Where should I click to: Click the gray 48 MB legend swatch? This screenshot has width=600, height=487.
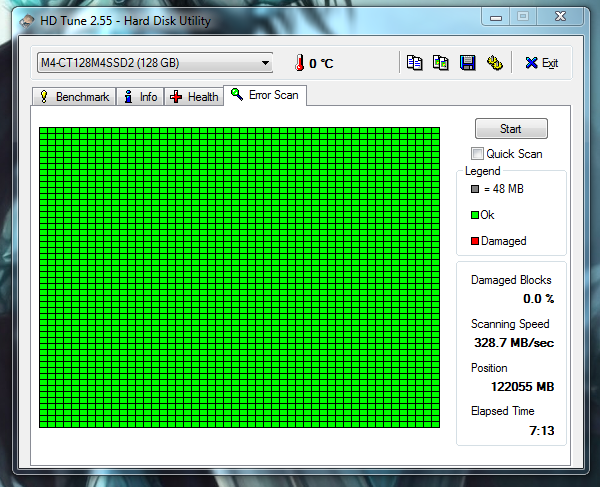(x=475, y=189)
